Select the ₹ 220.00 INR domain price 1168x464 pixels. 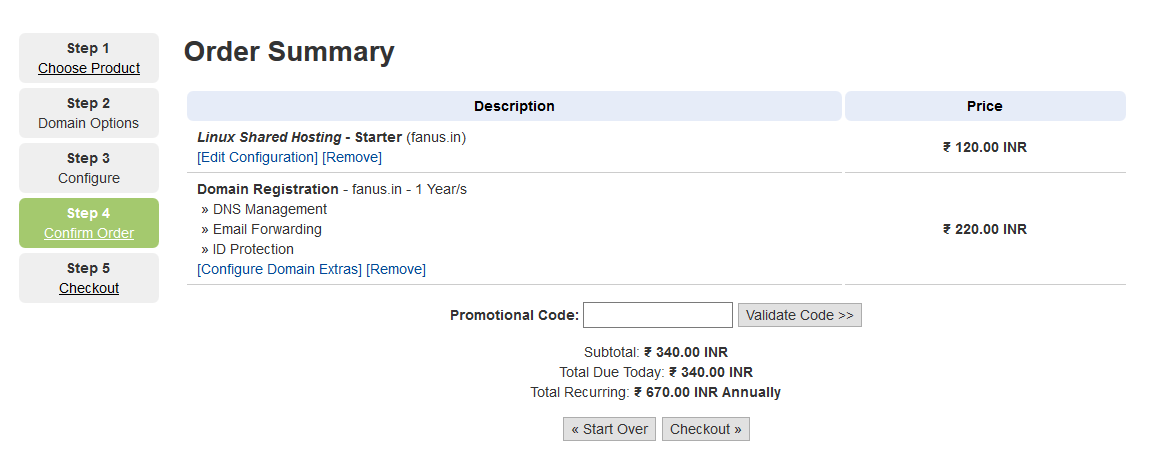point(985,229)
